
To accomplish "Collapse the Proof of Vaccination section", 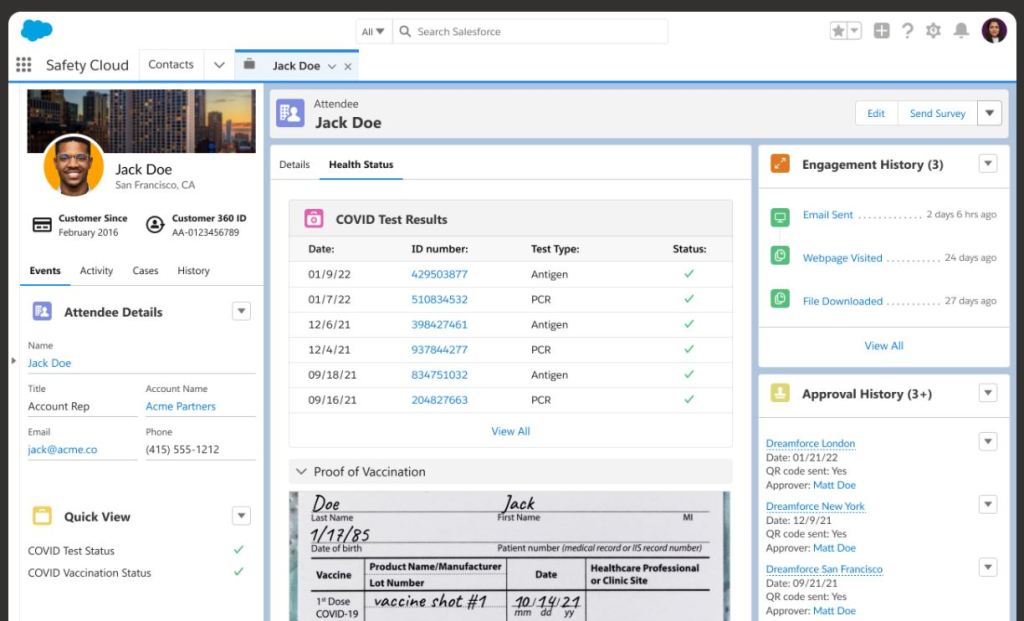I will coord(299,471).
